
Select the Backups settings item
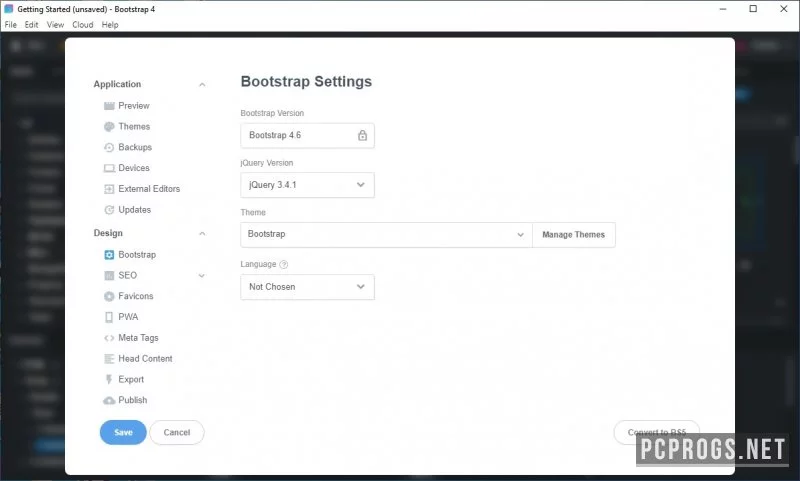(x=135, y=147)
